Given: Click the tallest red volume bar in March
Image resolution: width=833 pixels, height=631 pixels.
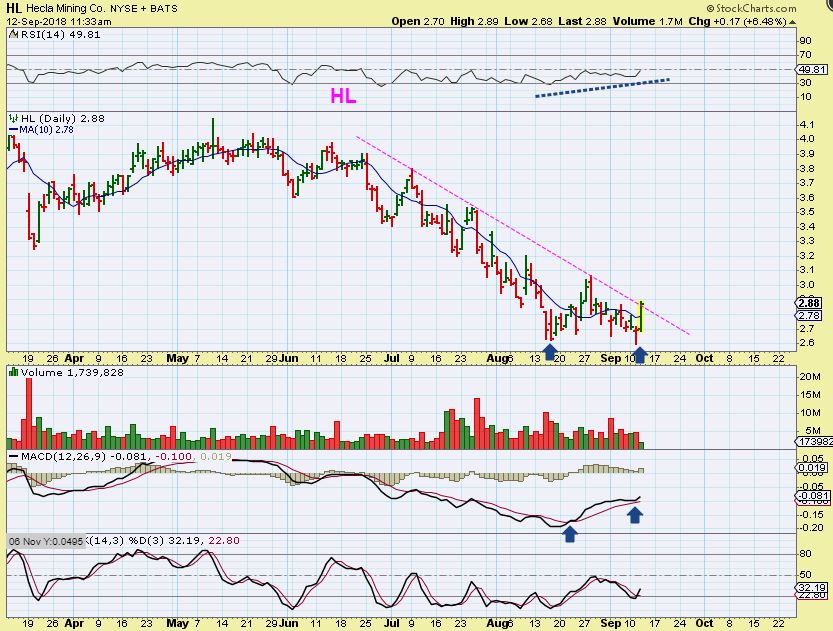Looking at the screenshot, I should click(29, 413).
